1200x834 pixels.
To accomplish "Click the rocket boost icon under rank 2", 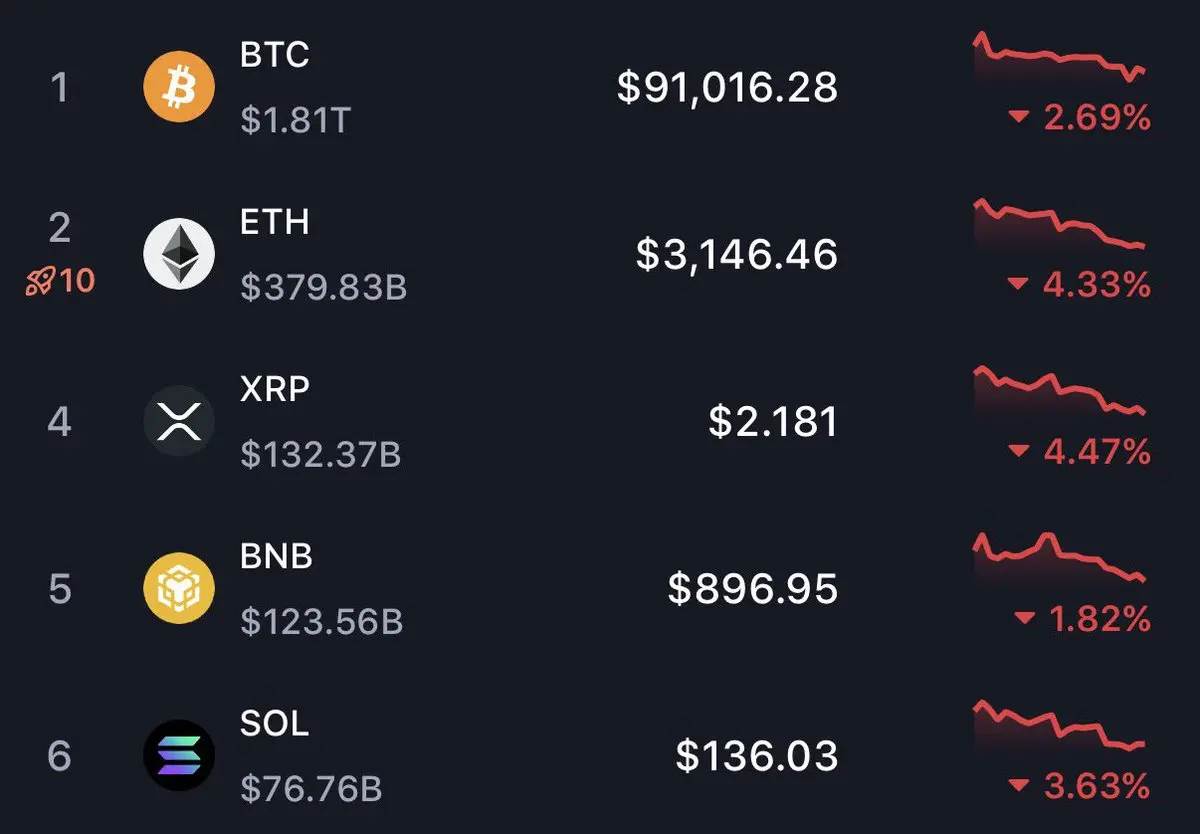I will click(39, 281).
